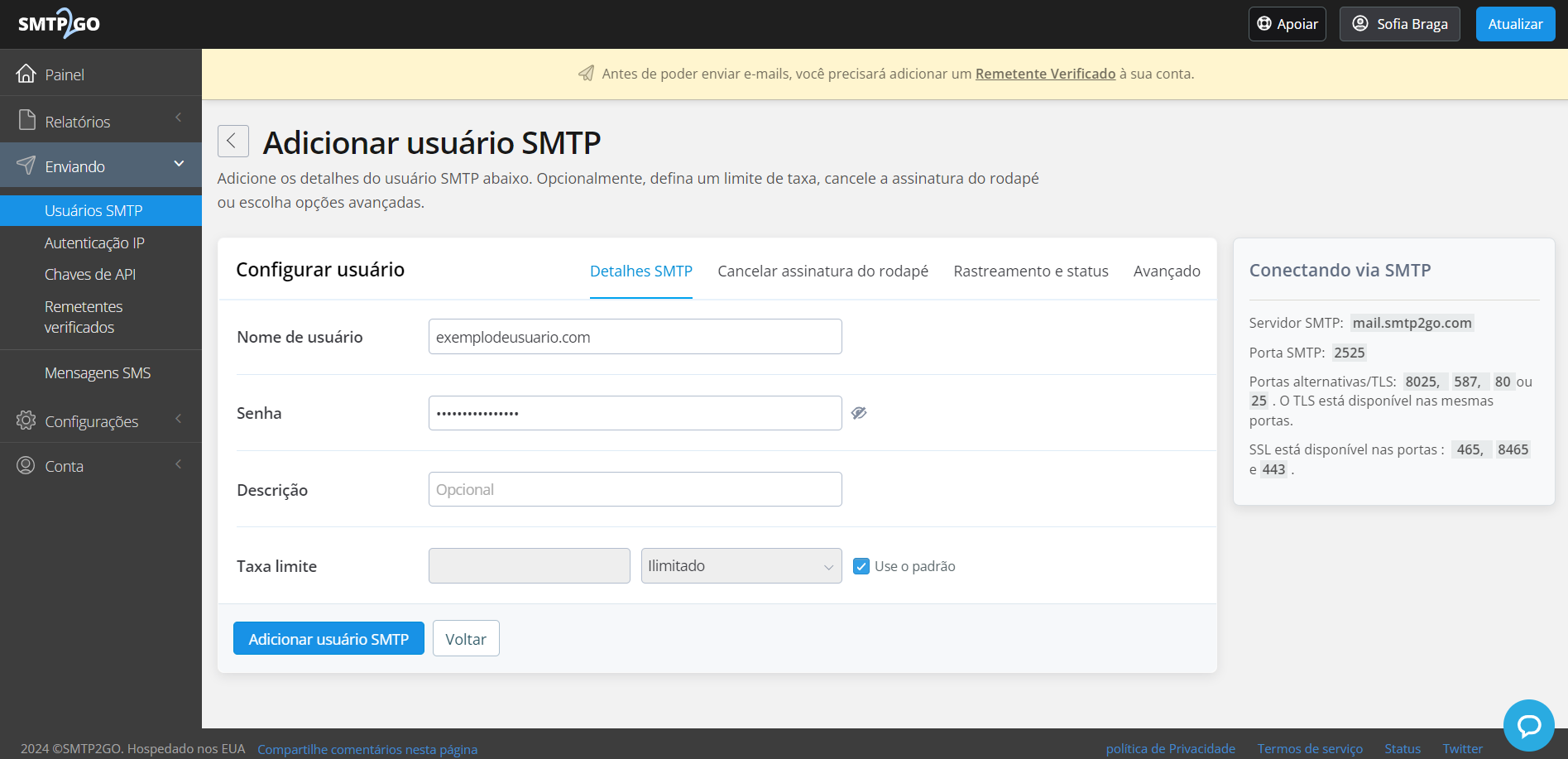Image resolution: width=1568 pixels, height=759 pixels.
Task: Click the Atualizar upgrade button
Action: tap(1515, 24)
